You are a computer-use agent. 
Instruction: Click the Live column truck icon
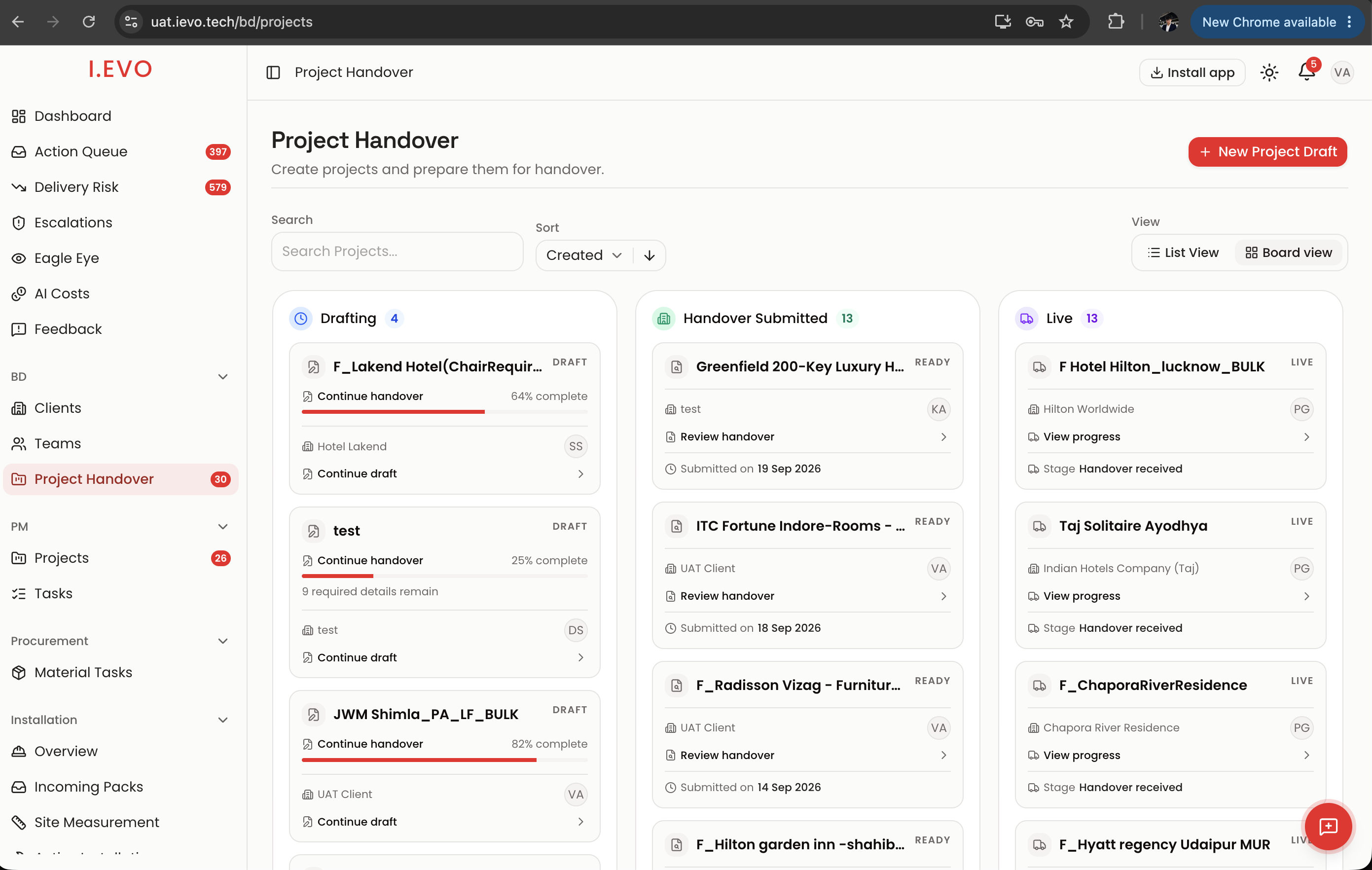(1027, 319)
